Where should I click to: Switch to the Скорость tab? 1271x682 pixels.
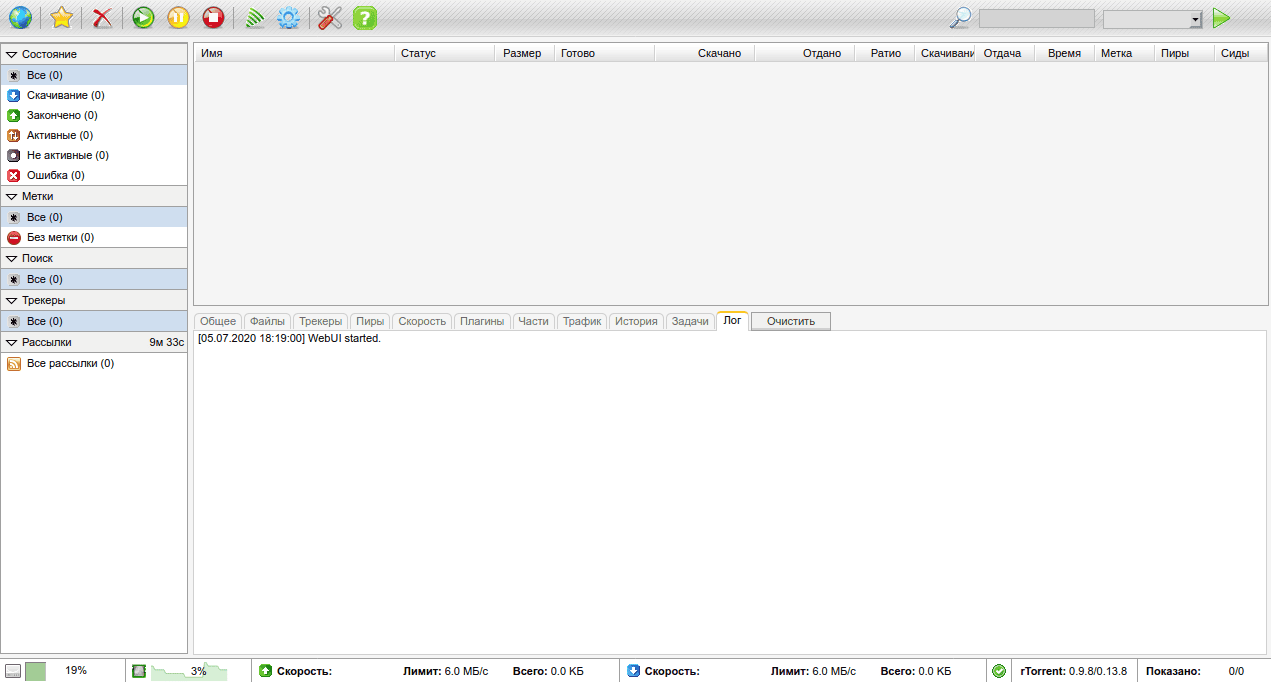[422, 321]
